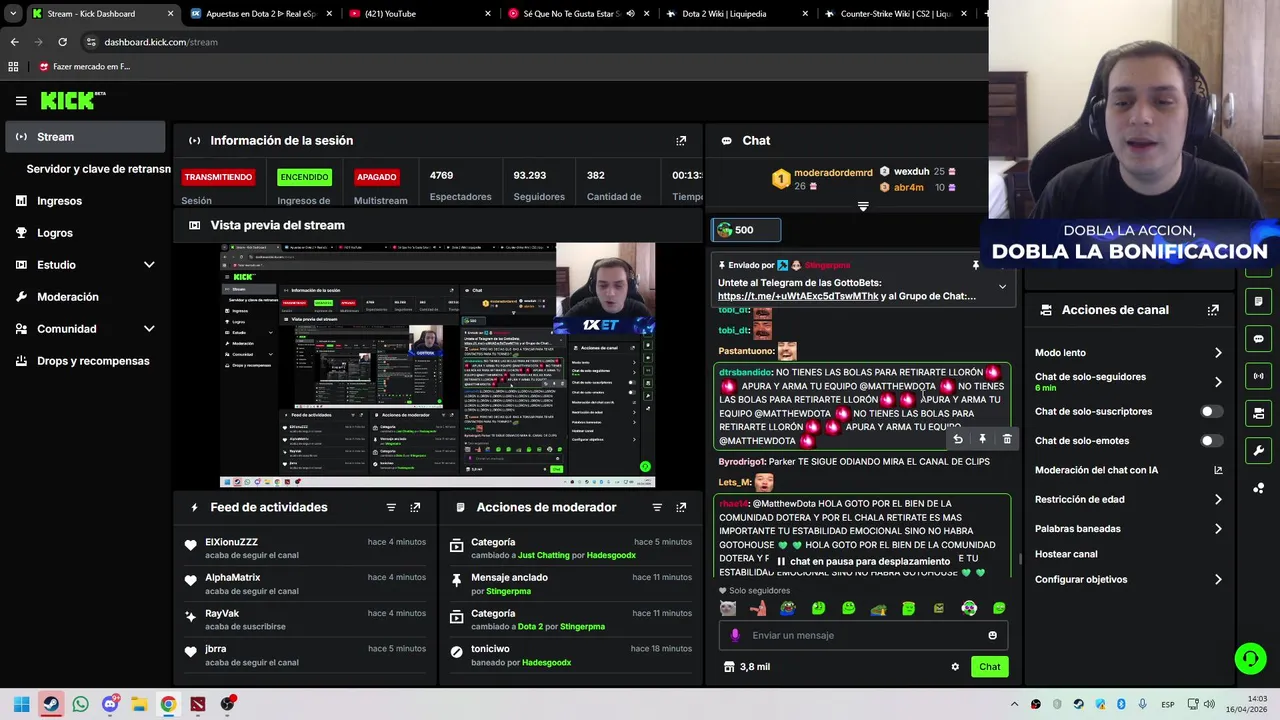
Task: Open the emoji picker in message box
Action: pos(992,635)
